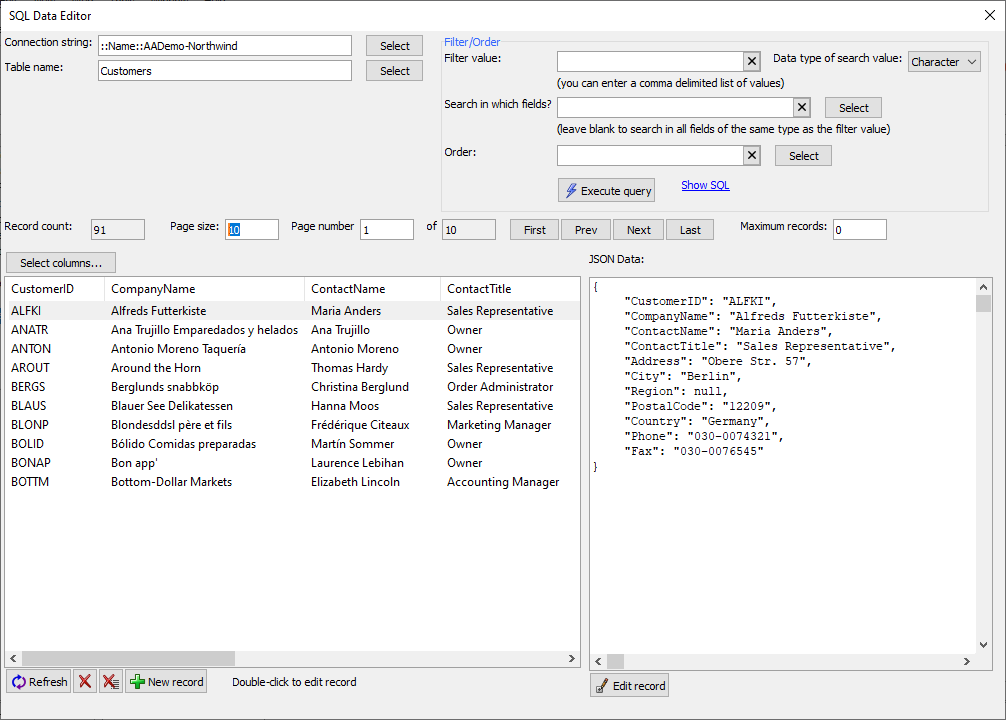Click the grid scrollbar's left arrow
This screenshot has width=1006, height=720.
pyautogui.click(x=13, y=658)
